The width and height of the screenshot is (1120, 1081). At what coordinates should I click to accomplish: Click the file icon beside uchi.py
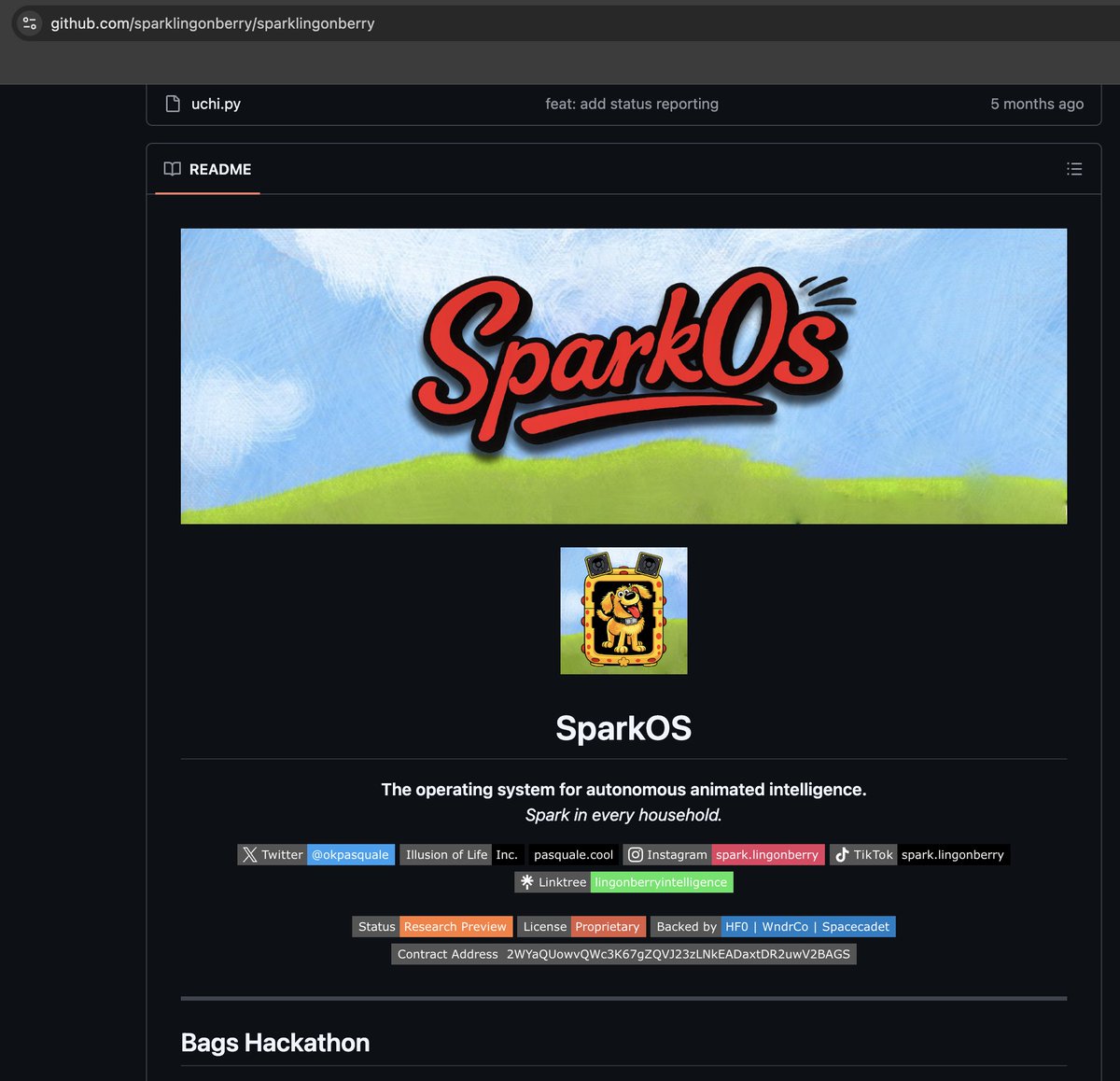173,104
